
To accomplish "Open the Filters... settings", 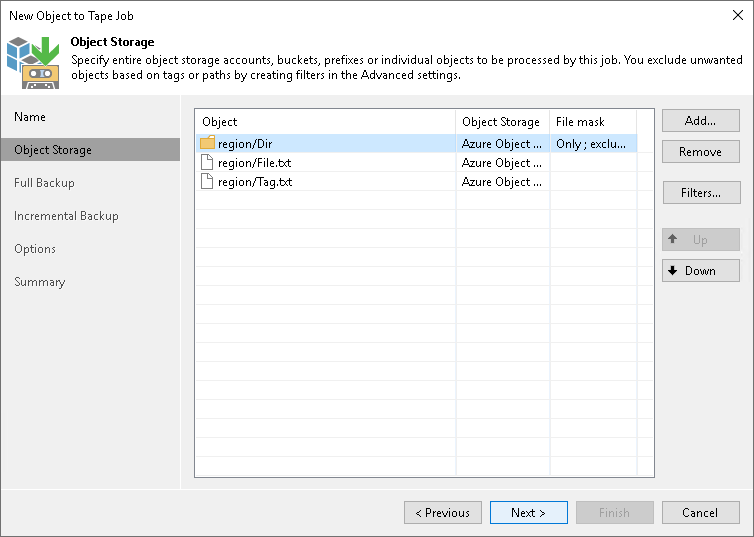I will (700, 193).
